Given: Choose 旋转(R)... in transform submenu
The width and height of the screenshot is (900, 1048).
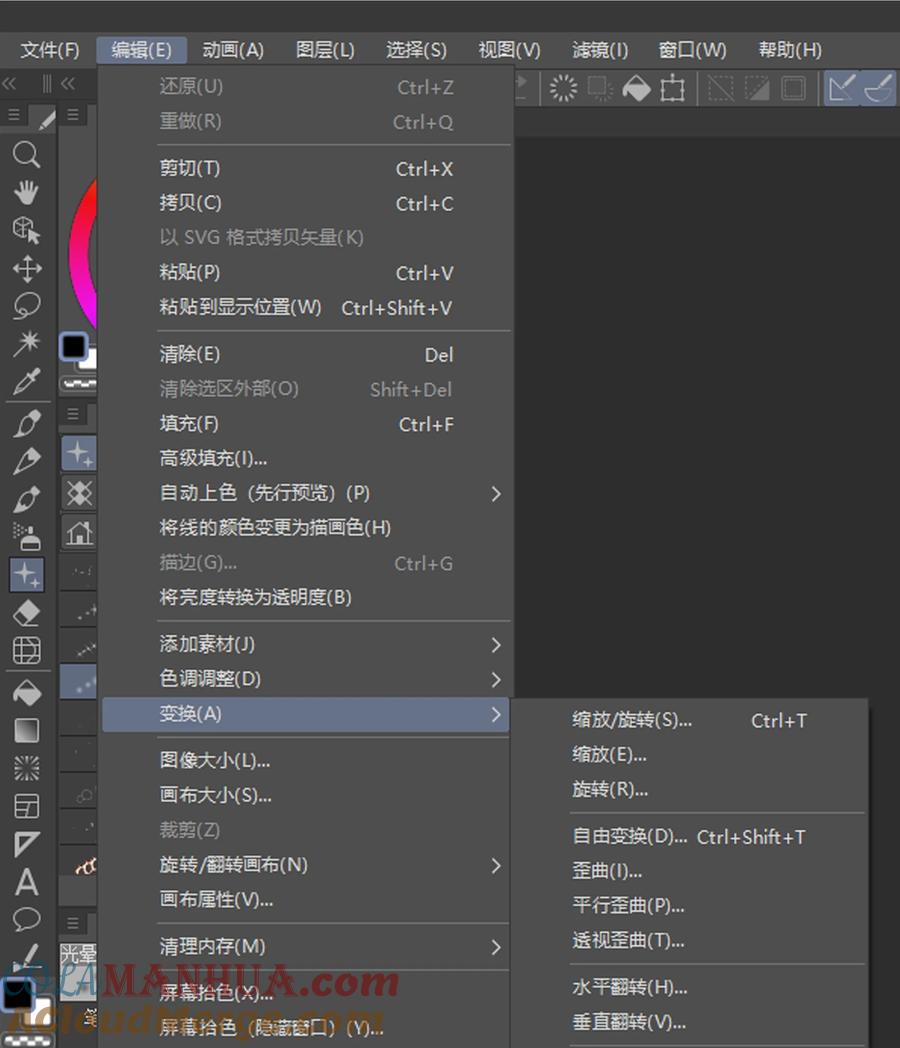Looking at the screenshot, I should point(690,790).
